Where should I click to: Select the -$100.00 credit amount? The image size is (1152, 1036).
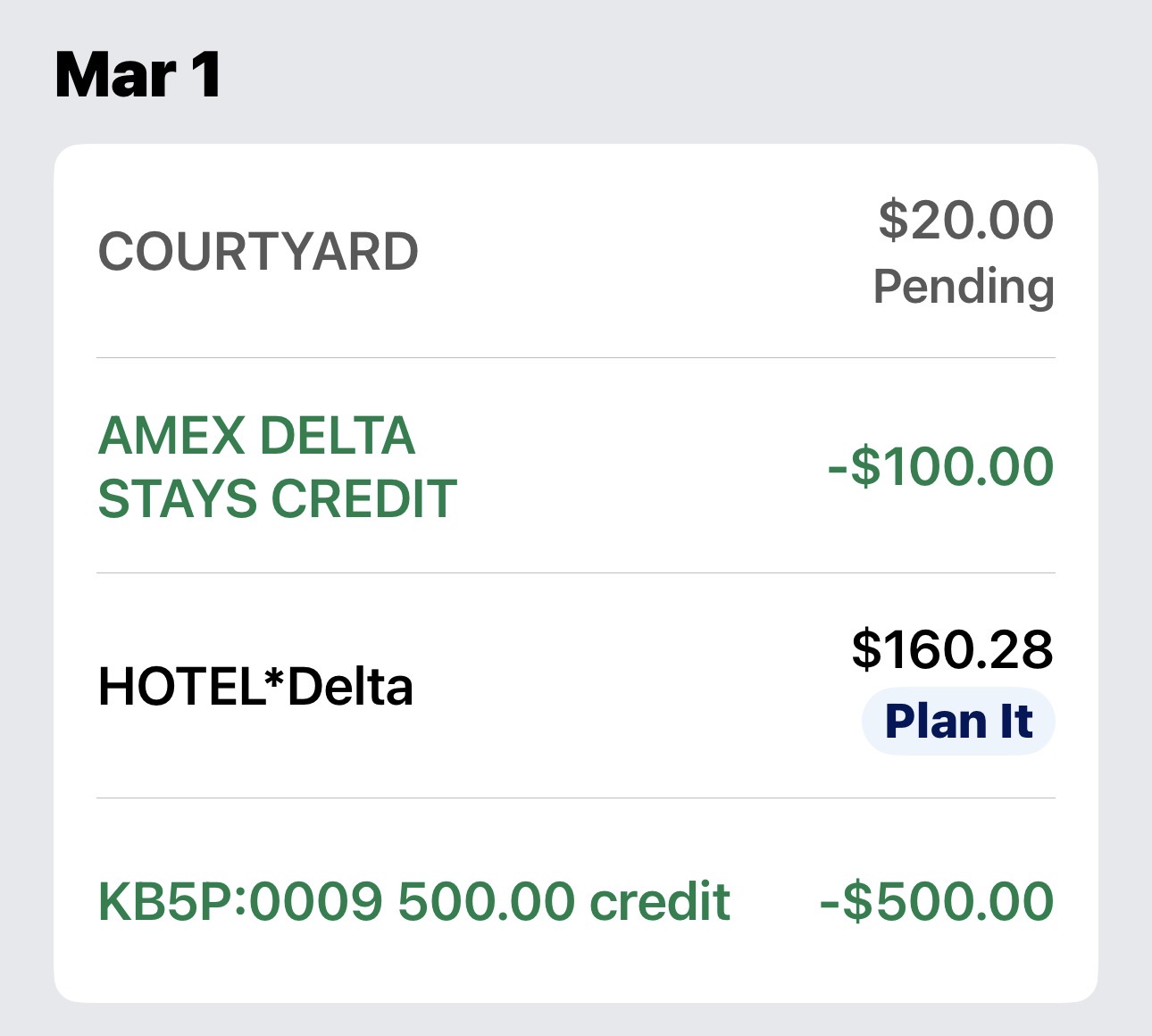[x=940, y=467]
